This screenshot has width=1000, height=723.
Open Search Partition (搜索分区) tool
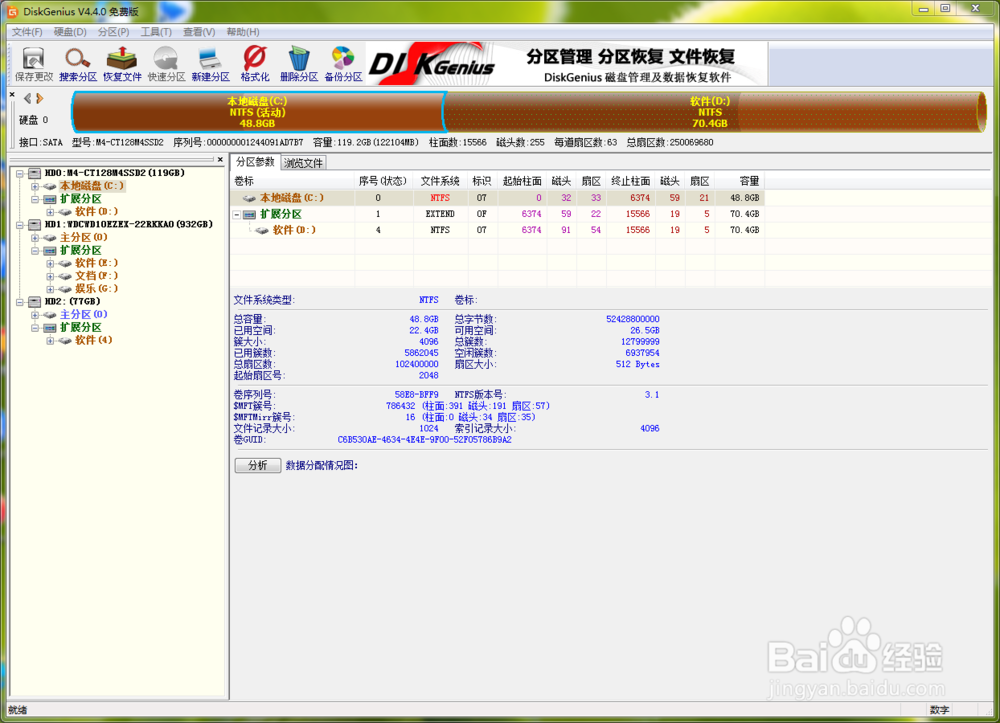click(x=78, y=64)
